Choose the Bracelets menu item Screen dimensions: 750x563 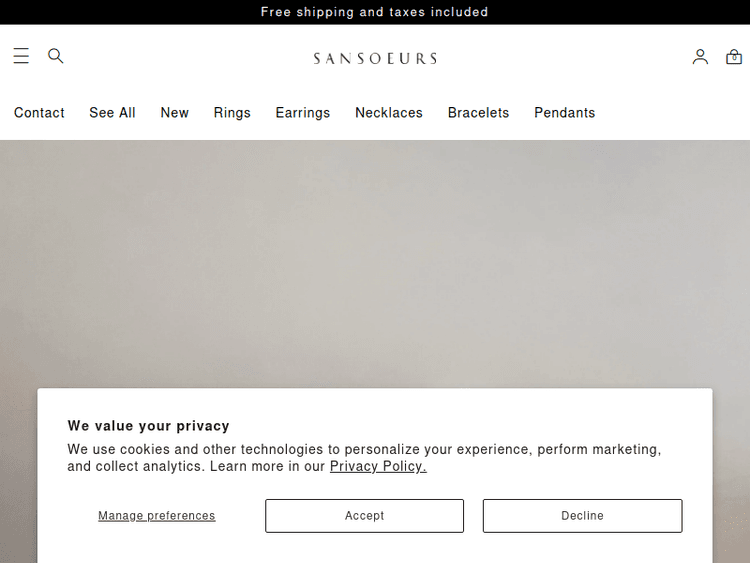[x=478, y=113]
